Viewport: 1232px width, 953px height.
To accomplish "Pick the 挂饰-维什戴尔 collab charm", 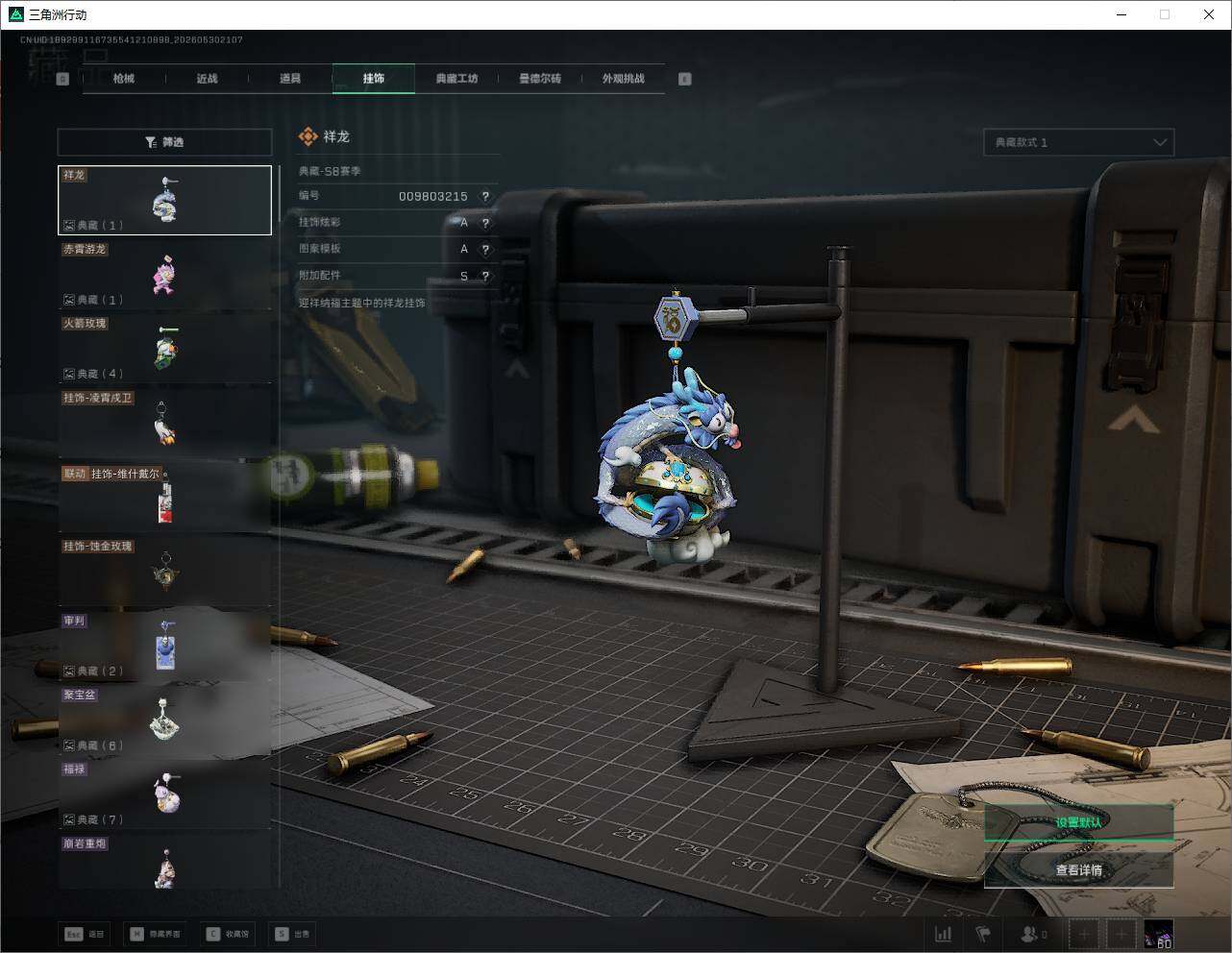I will click(165, 498).
